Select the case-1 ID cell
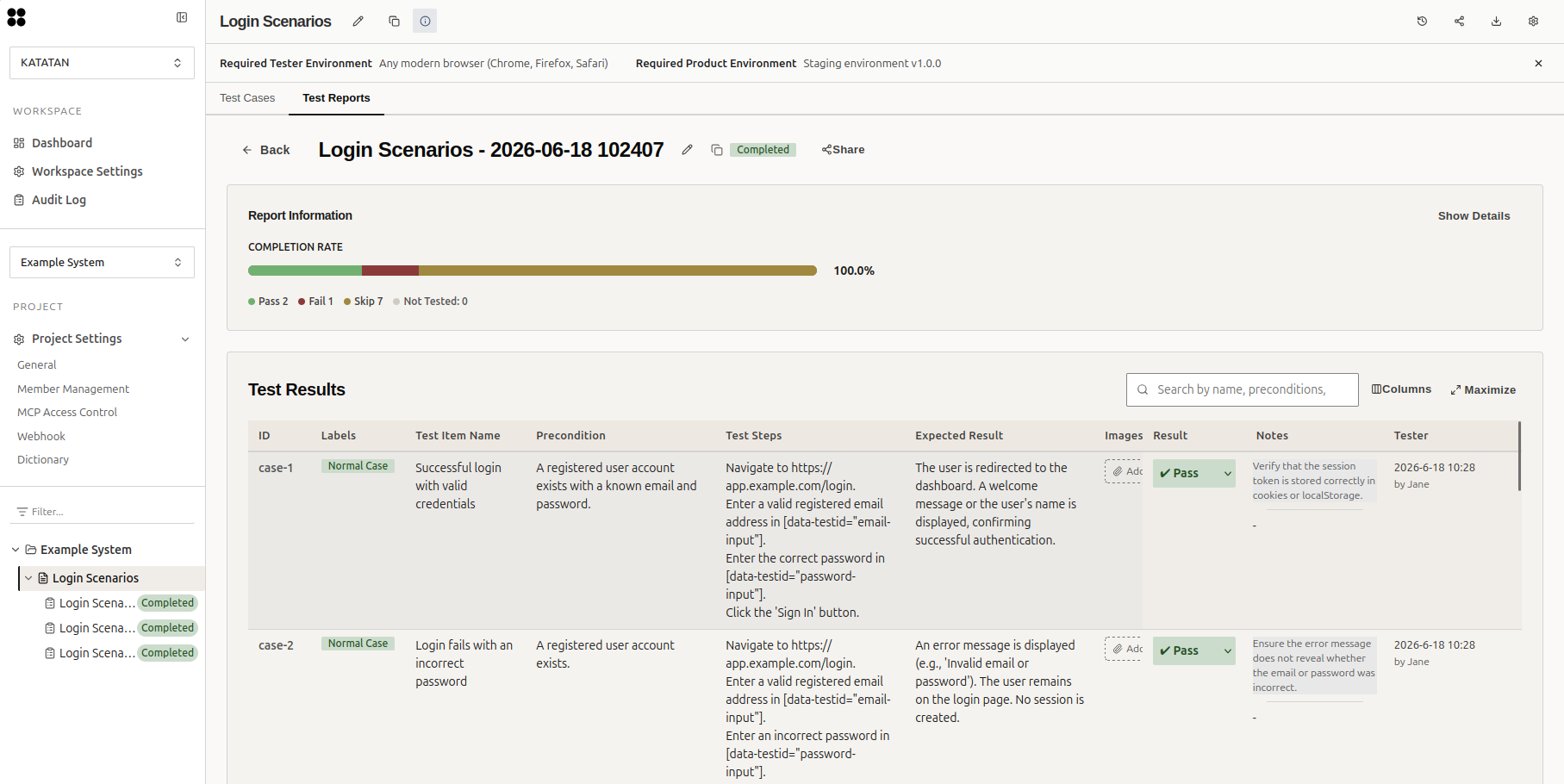The width and height of the screenshot is (1564, 784). click(276, 468)
